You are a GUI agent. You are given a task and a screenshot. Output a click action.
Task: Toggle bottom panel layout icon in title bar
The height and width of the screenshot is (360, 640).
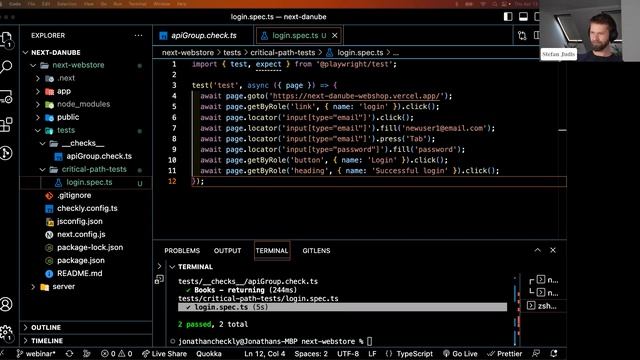(523, 17)
